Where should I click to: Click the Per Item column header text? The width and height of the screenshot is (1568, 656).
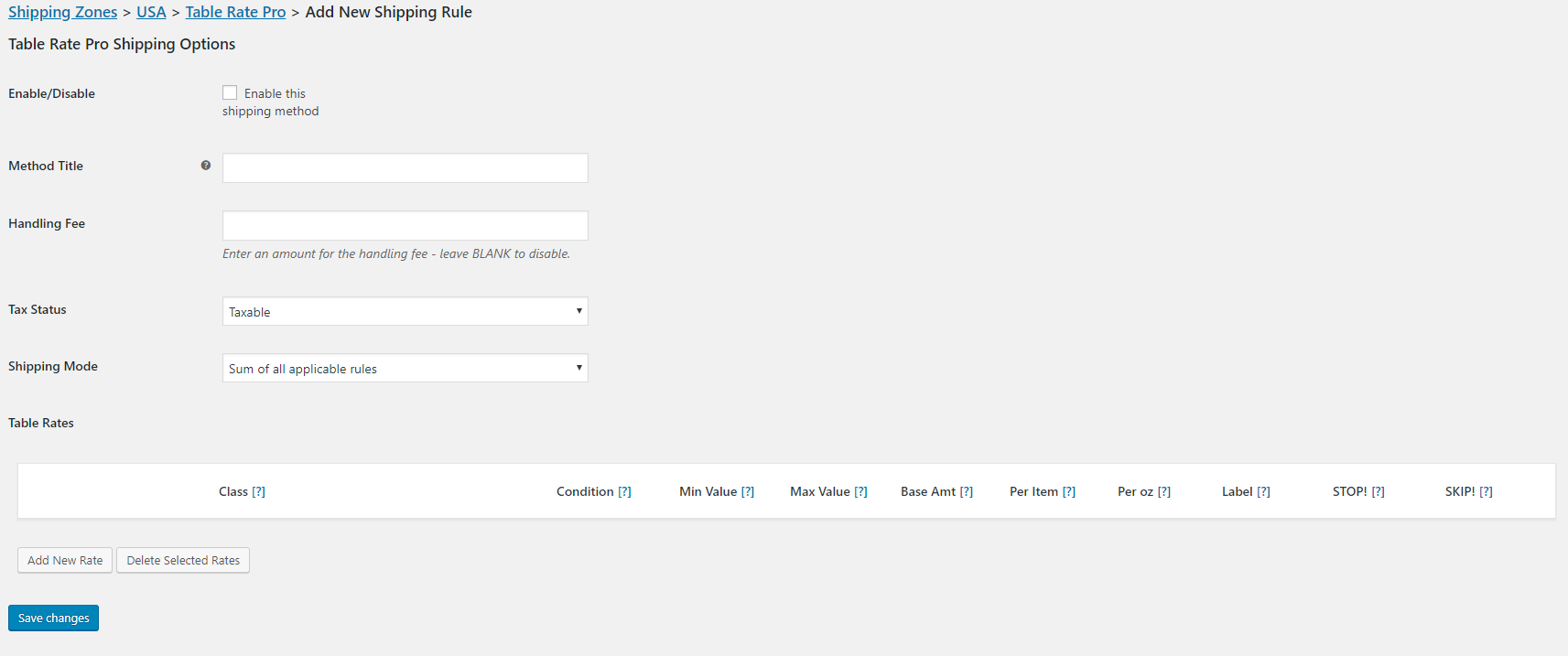(x=1033, y=492)
